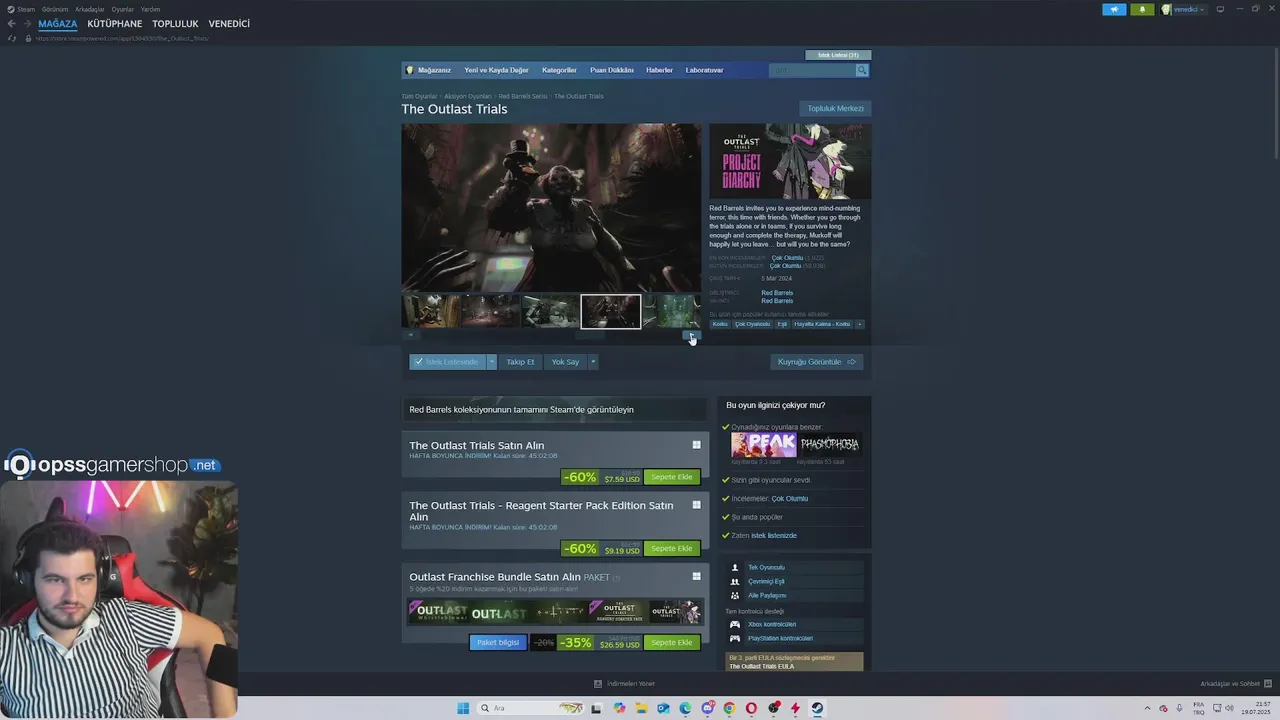The width and height of the screenshot is (1280, 720).
Task: Open the wishlist dropdown arrow next to İstek Listesinde
Action: tap(491, 362)
